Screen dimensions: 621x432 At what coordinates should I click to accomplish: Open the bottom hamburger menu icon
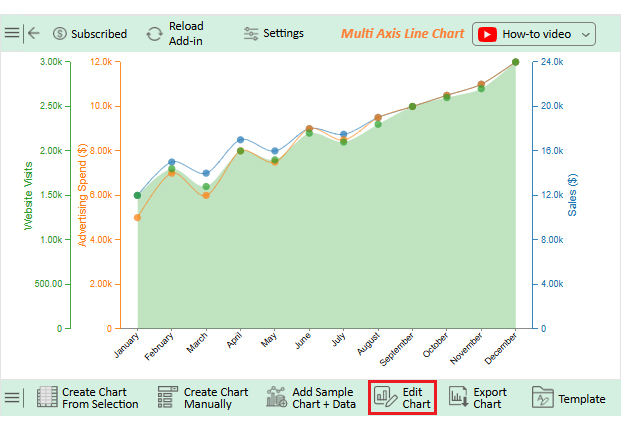coord(11,398)
